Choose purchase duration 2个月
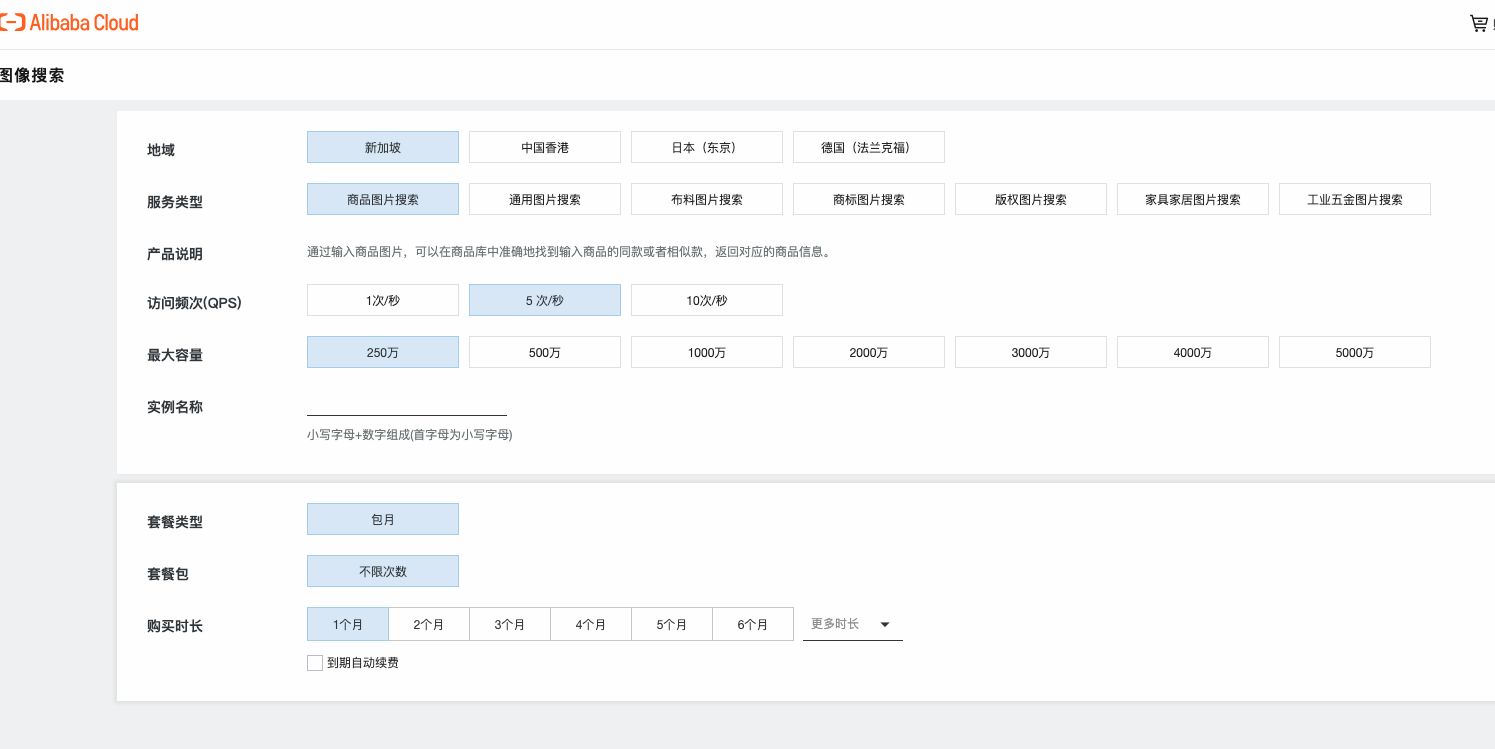Image resolution: width=1495 pixels, height=749 pixels. pyautogui.click(x=429, y=624)
